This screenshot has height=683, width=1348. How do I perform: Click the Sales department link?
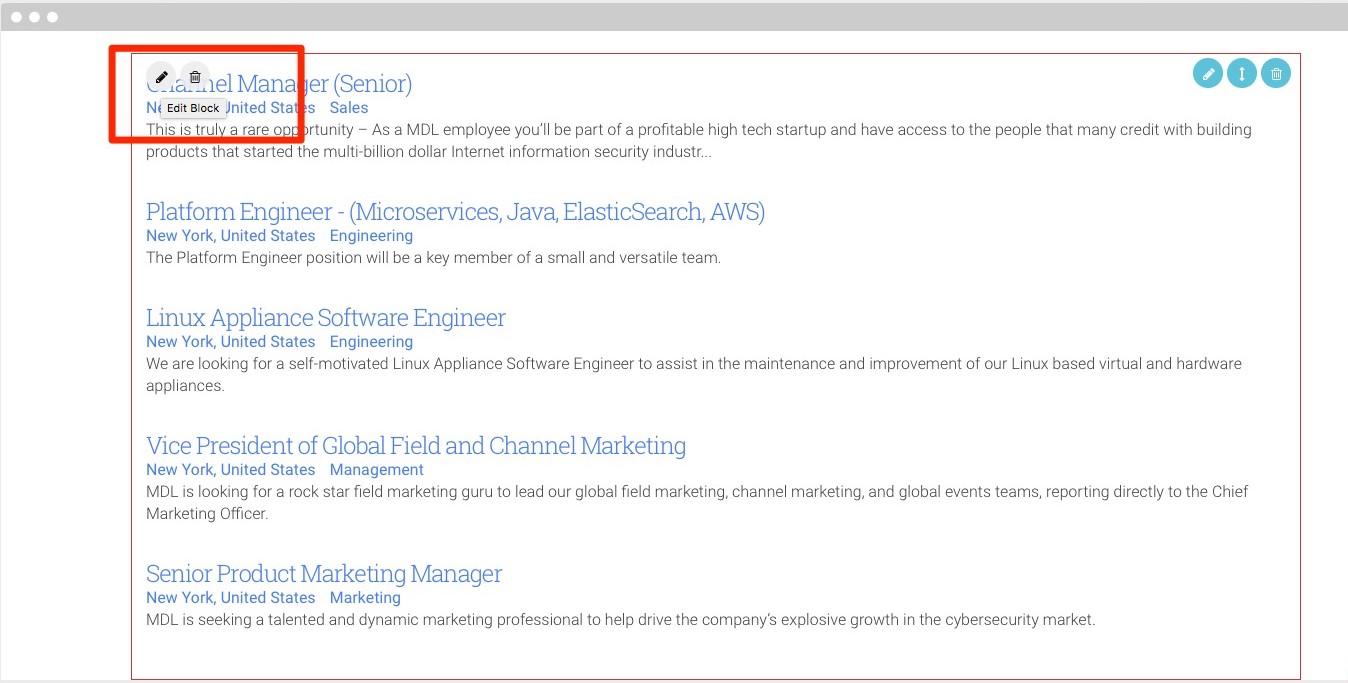[x=349, y=108]
